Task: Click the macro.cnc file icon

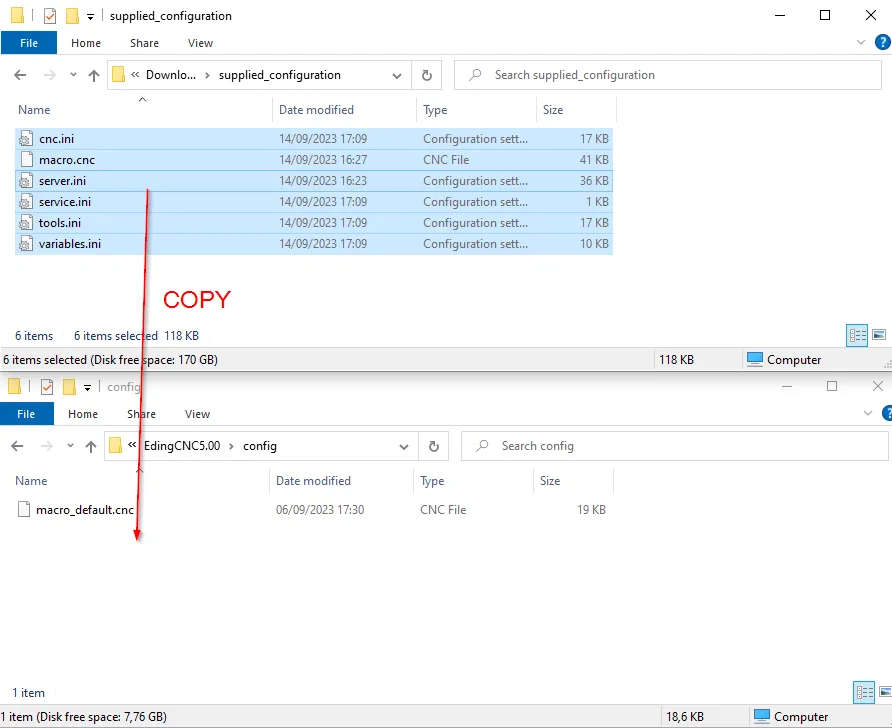Action: point(26,160)
